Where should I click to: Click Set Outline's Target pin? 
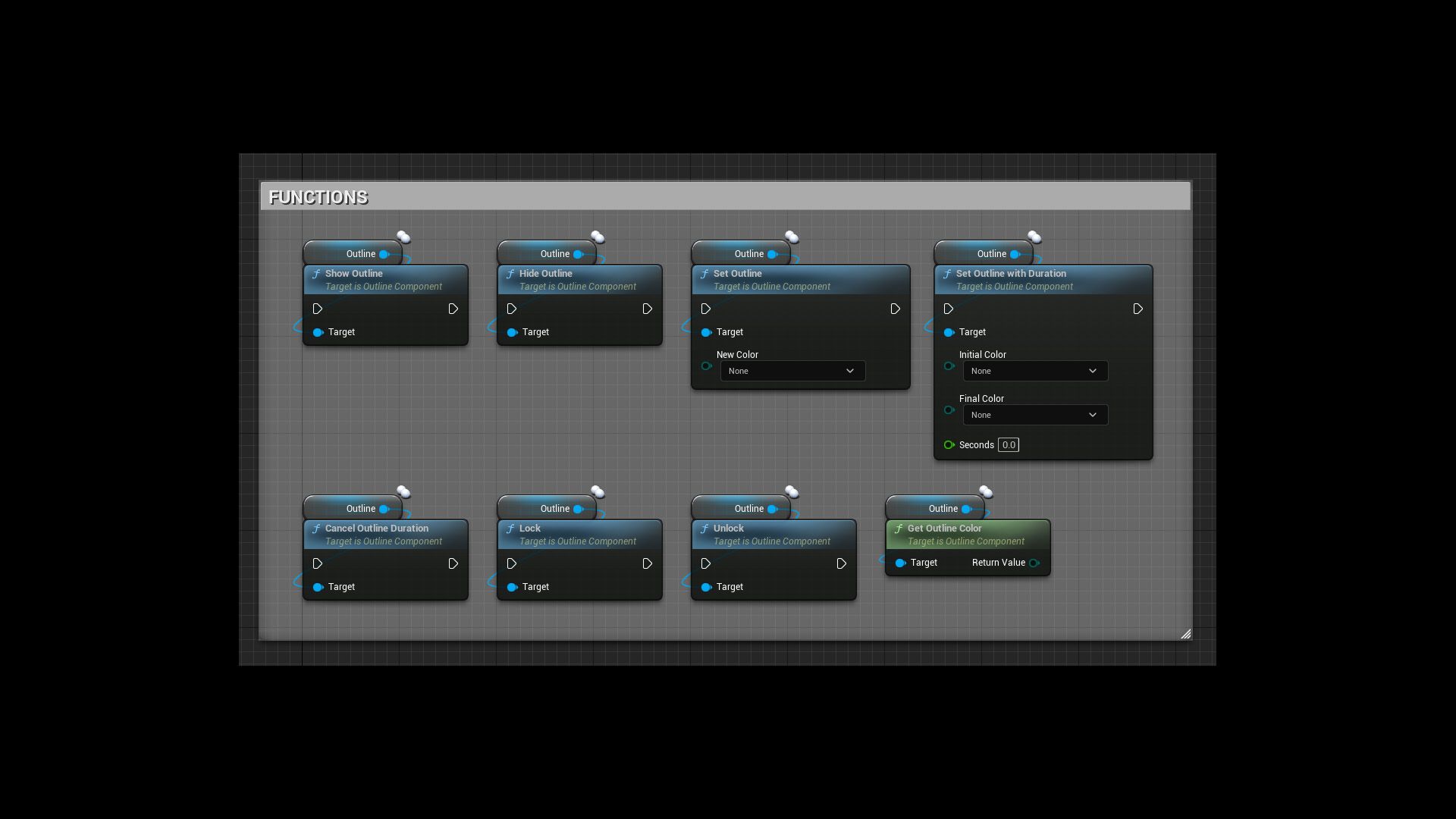(707, 332)
